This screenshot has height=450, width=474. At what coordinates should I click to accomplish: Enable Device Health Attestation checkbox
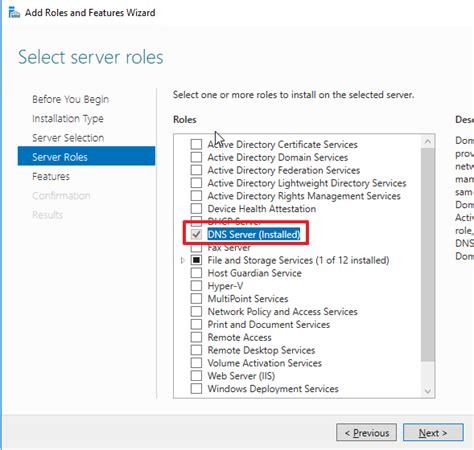coord(196,209)
